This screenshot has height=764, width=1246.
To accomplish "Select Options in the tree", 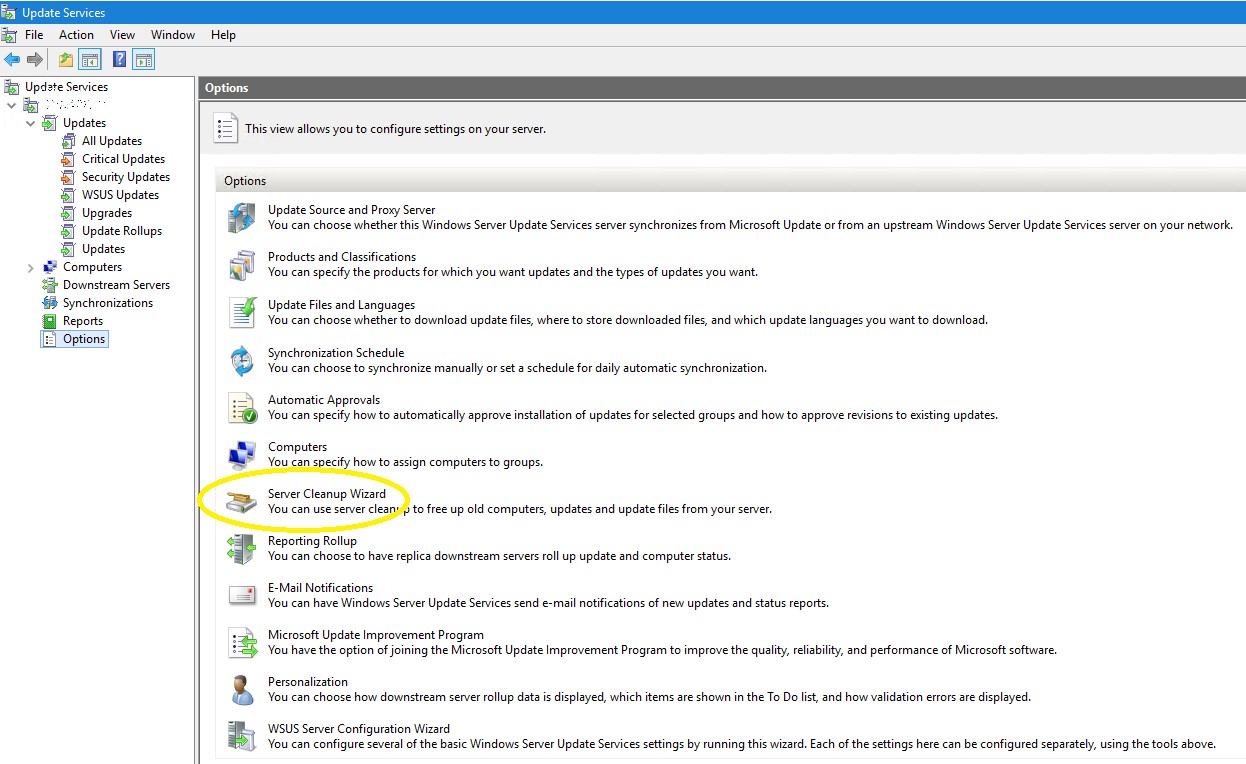I will (84, 339).
